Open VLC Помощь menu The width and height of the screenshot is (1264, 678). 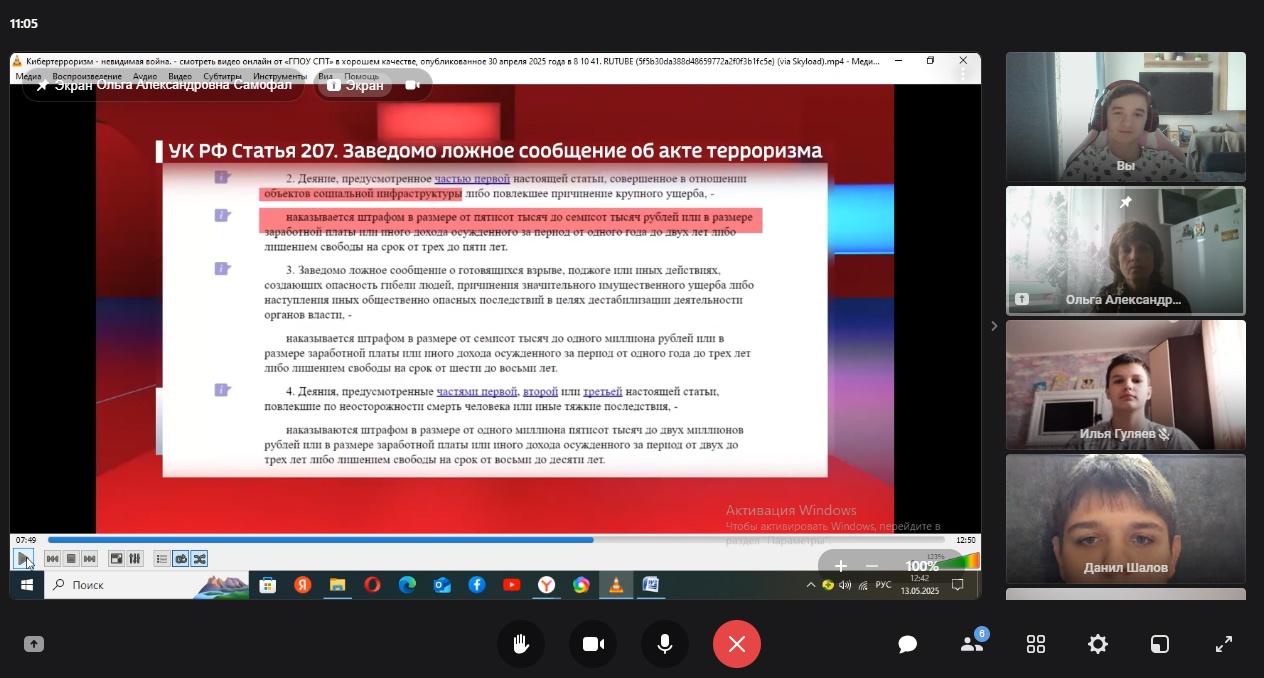tap(362, 76)
